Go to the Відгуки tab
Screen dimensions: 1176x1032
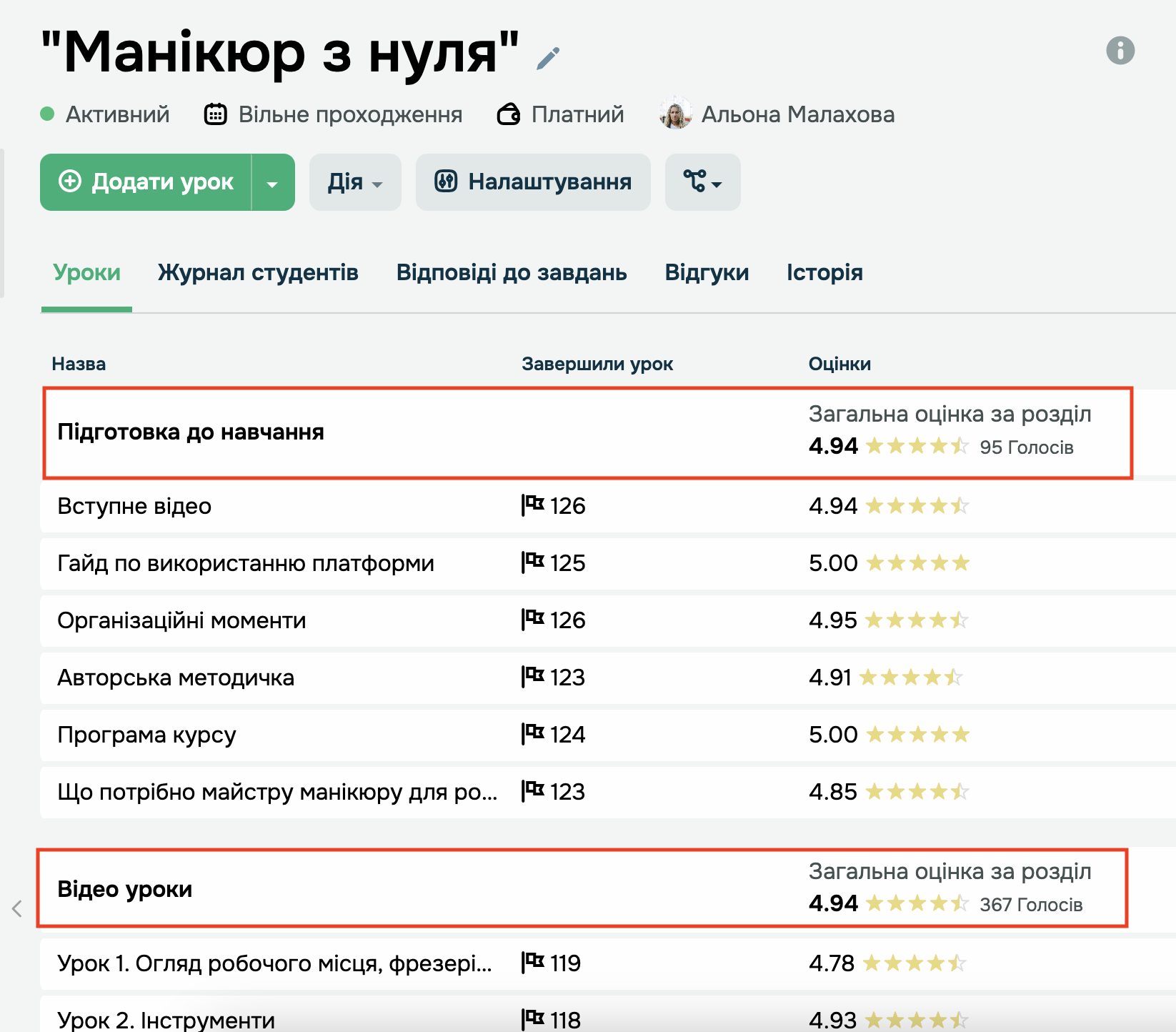(707, 273)
